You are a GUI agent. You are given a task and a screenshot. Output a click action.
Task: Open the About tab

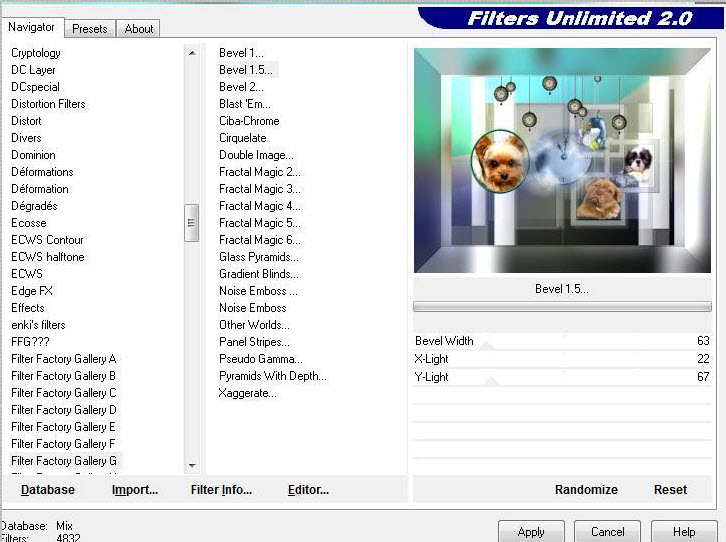click(x=138, y=29)
